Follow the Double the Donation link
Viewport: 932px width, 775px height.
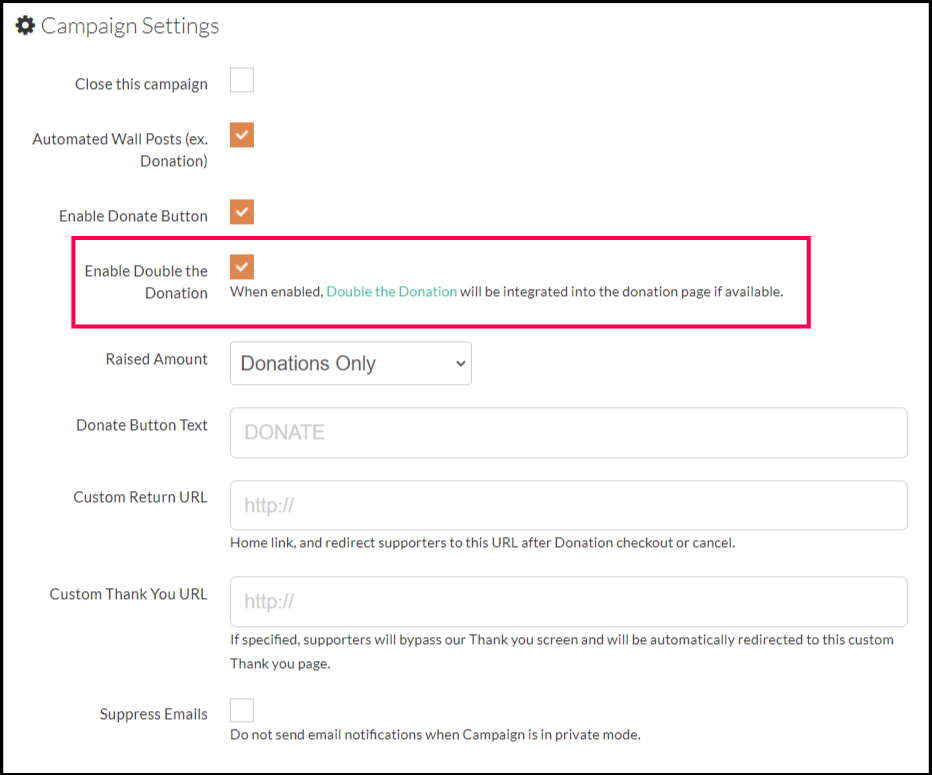click(x=391, y=292)
